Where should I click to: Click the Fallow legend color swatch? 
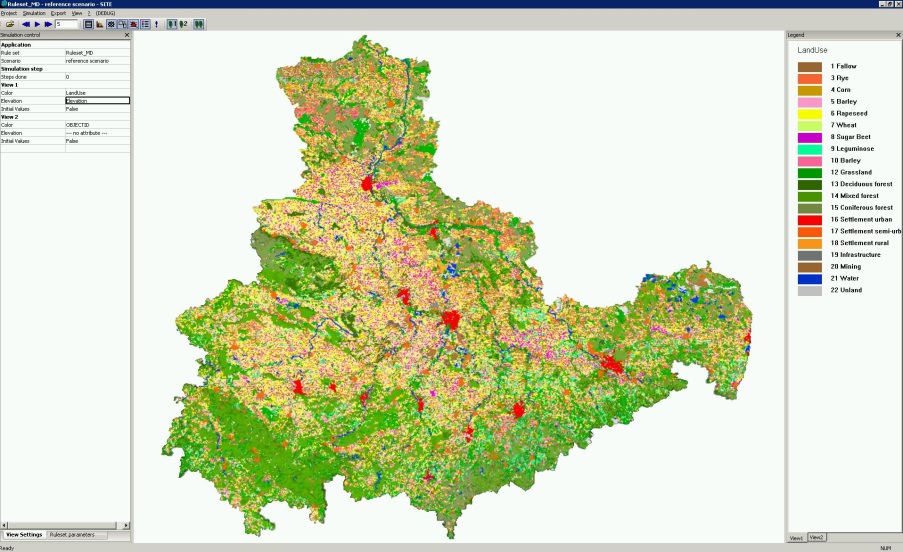810,67
